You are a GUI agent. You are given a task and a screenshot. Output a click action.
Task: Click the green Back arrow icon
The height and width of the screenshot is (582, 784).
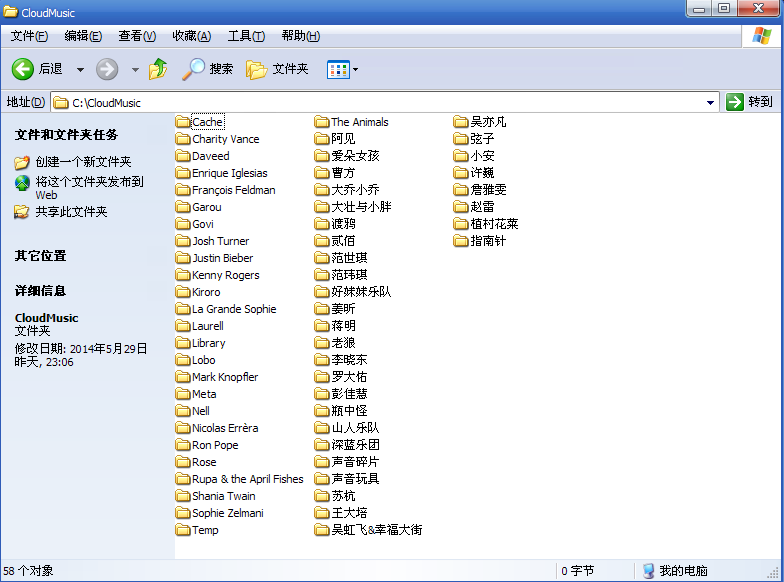coord(22,69)
